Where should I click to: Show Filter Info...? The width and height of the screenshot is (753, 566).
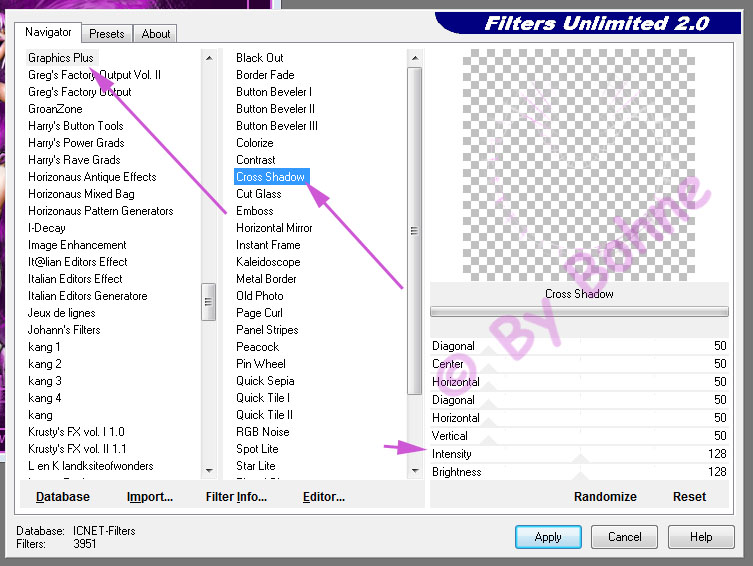click(x=236, y=497)
